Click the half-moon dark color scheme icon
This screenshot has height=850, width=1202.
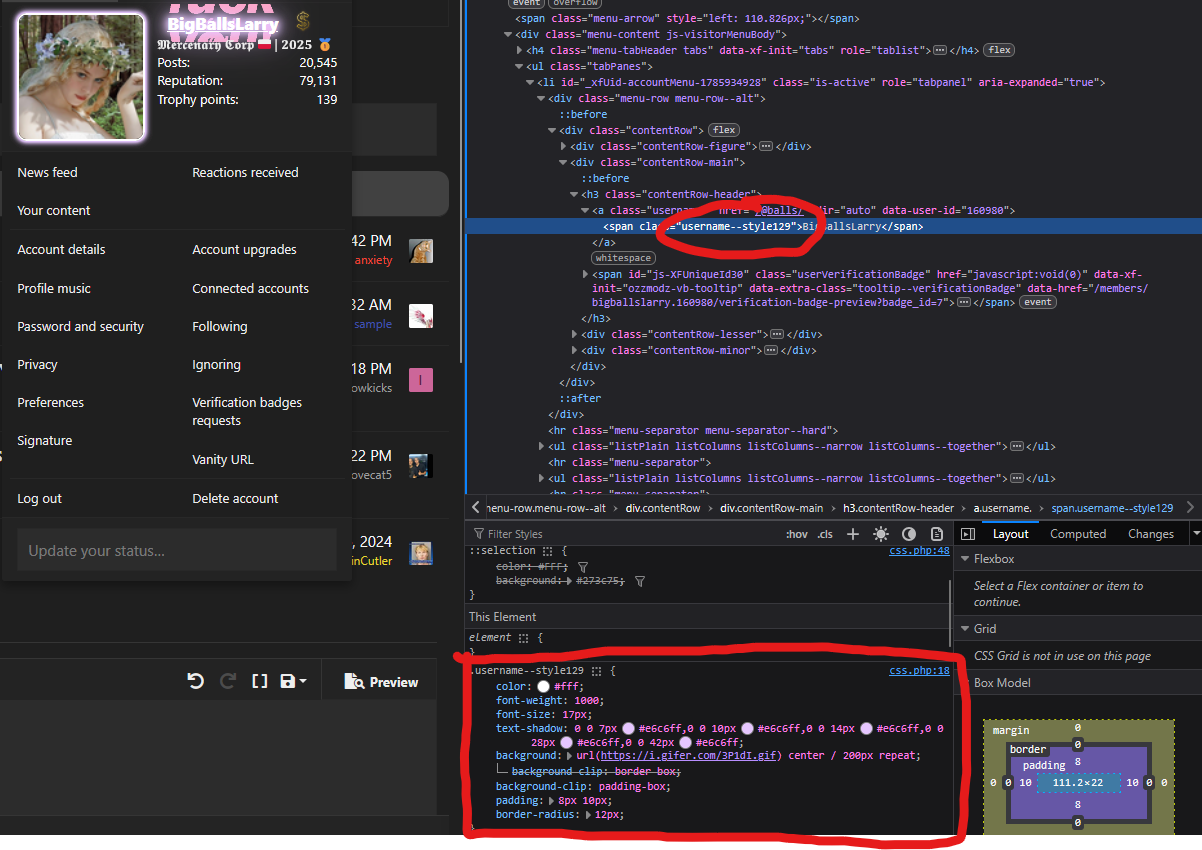pyautogui.click(x=909, y=534)
